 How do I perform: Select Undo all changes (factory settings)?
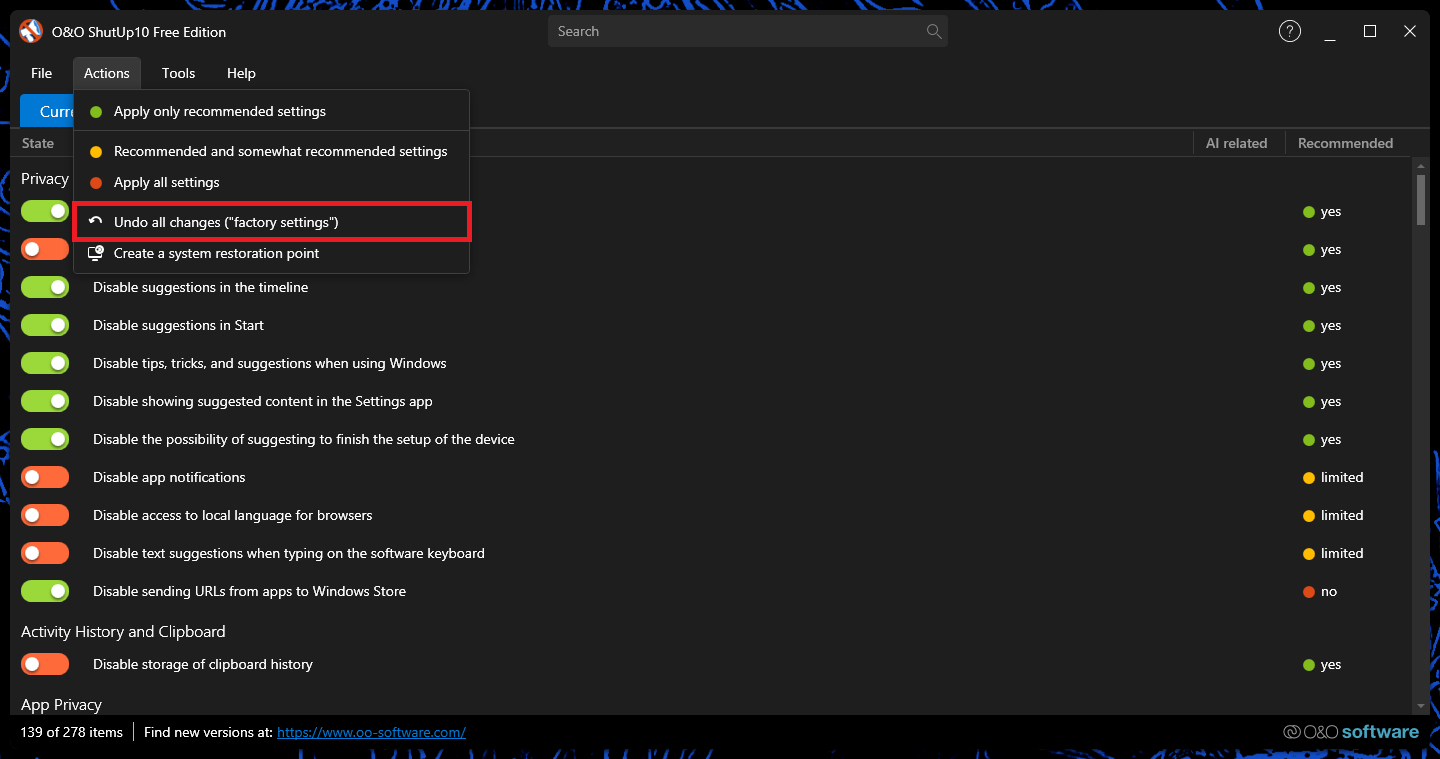point(271,222)
